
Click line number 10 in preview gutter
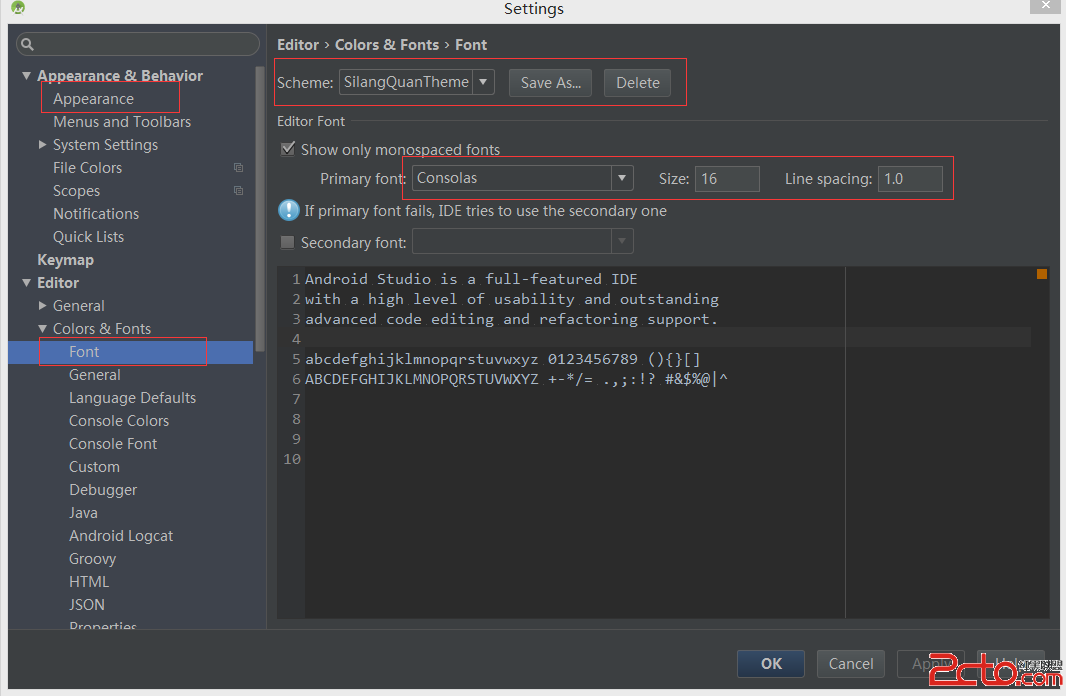point(292,459)
